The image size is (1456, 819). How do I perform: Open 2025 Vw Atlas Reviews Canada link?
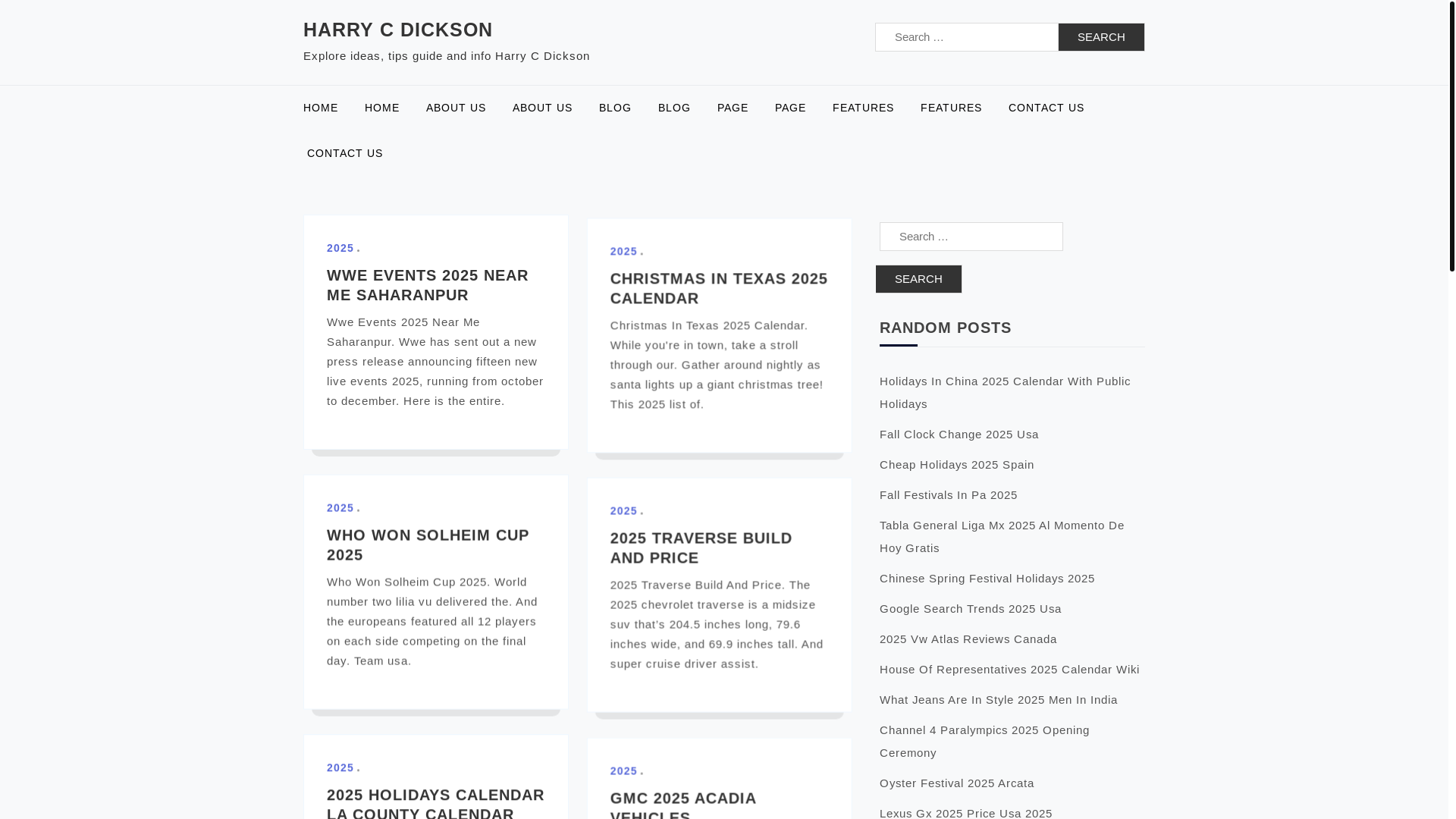pyautogui.click(x=968, y=639)
